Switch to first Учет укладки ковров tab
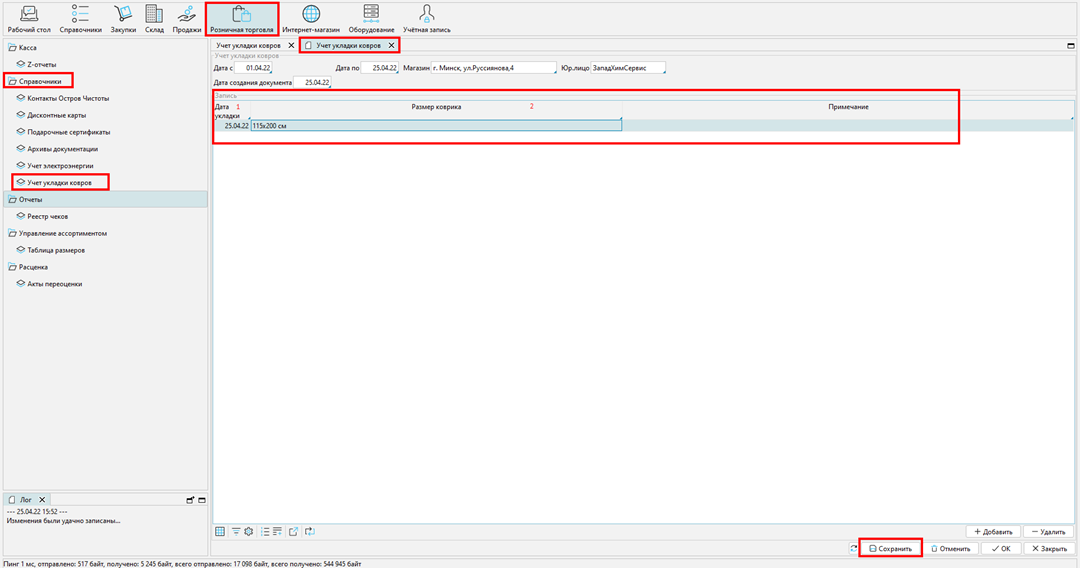Viewport: 1080px width, 568px height. coord(249,46)
